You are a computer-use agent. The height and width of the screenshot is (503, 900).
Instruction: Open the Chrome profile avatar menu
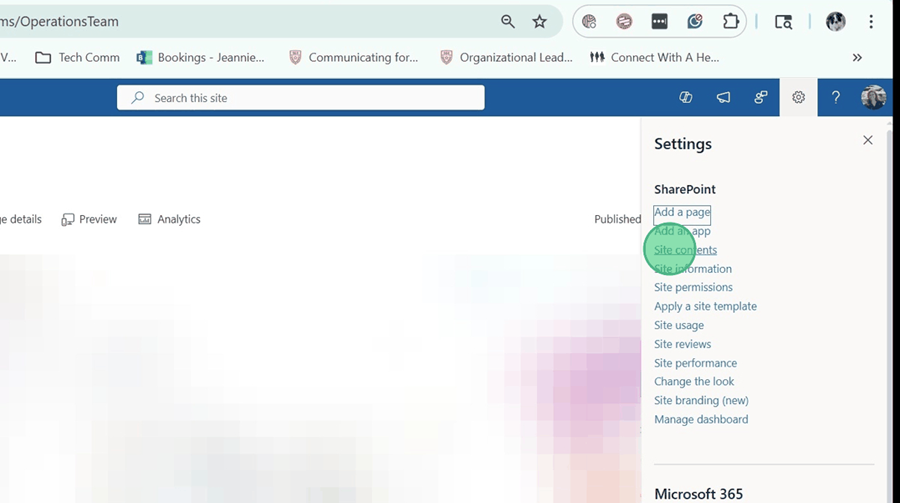[835, 21]
